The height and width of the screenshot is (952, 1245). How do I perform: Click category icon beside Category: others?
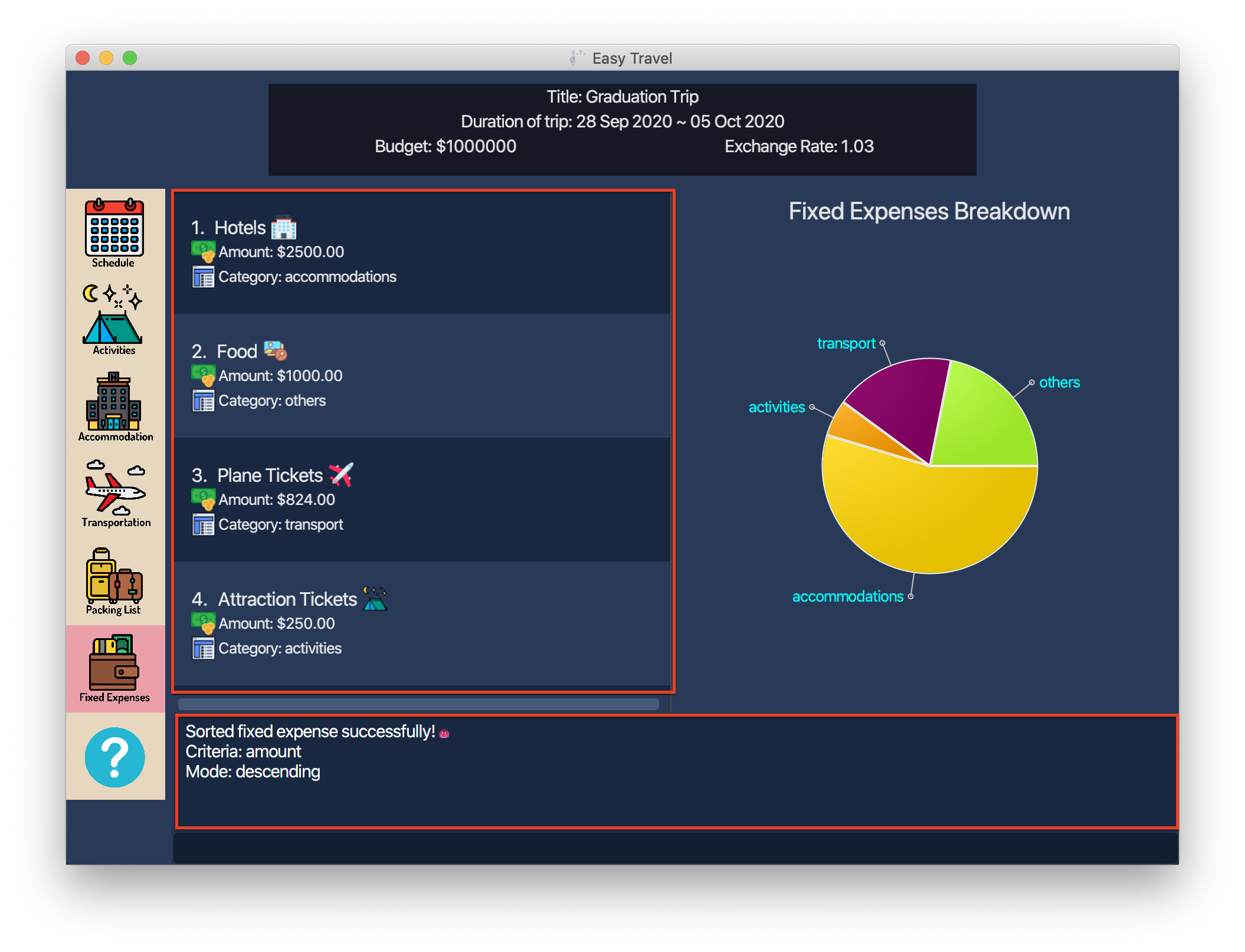point(203,401)
